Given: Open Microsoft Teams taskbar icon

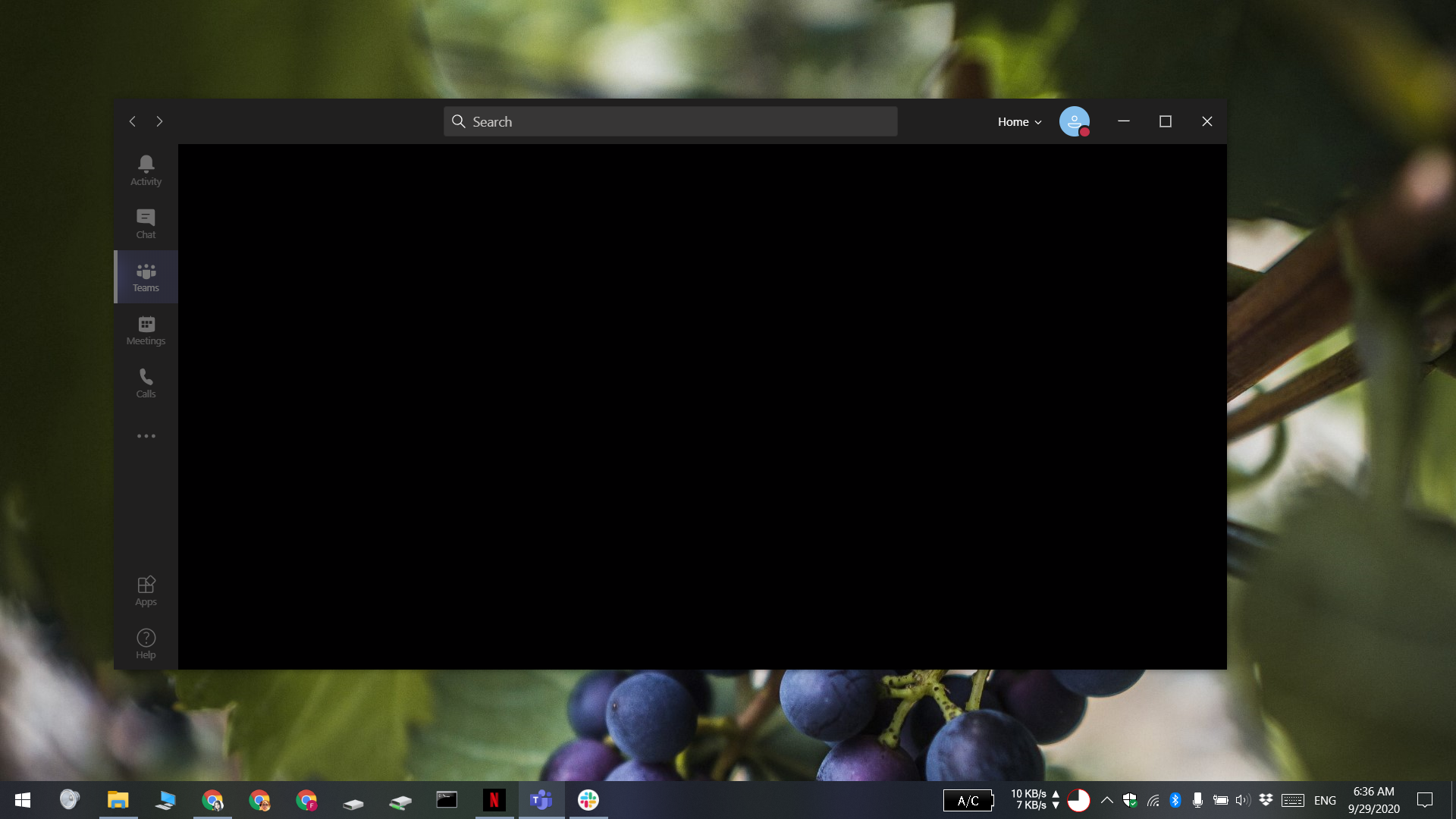Looking at the screenshot, I should [541, 800].
